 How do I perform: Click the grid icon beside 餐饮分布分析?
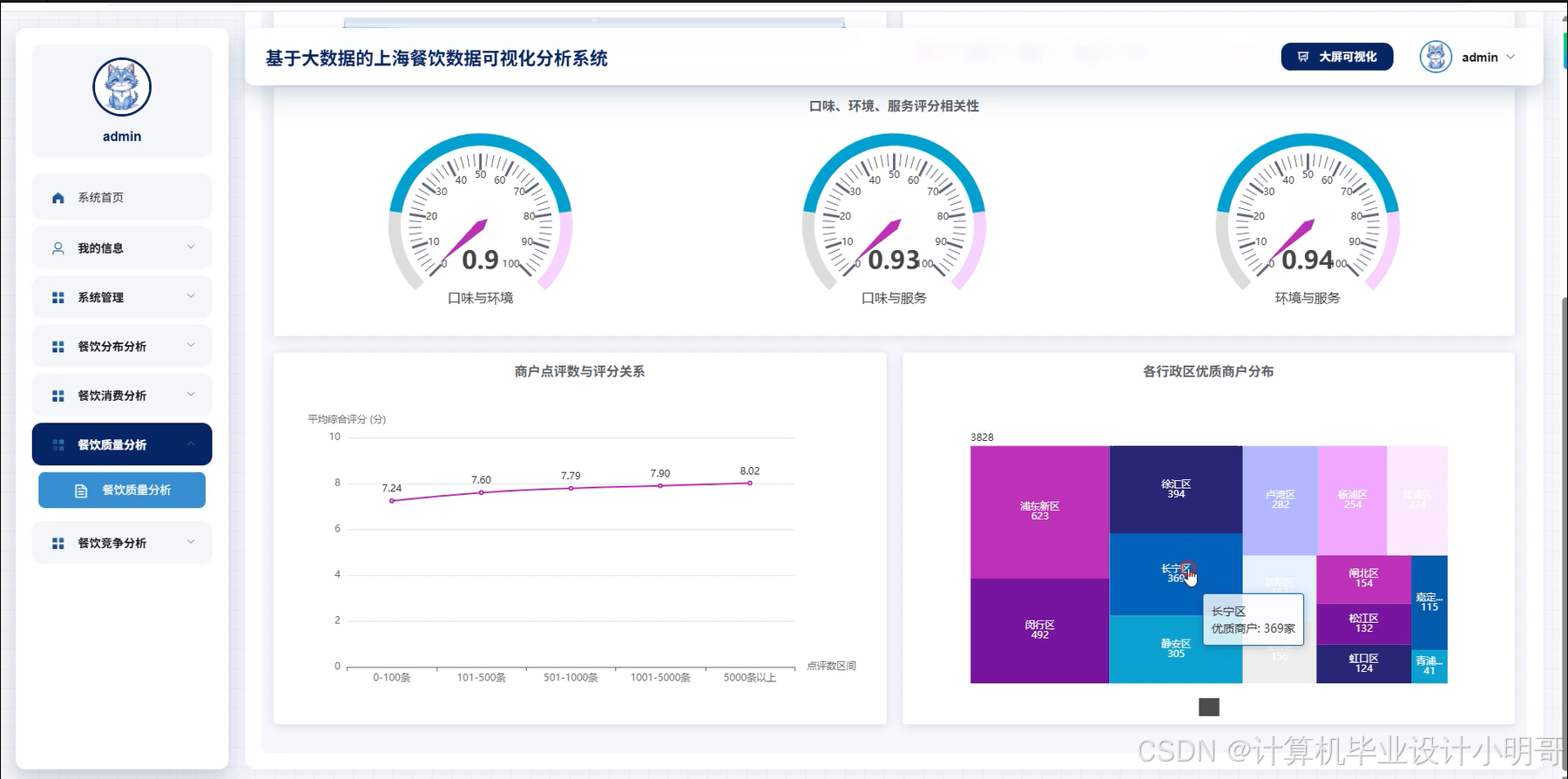(58, 347)
